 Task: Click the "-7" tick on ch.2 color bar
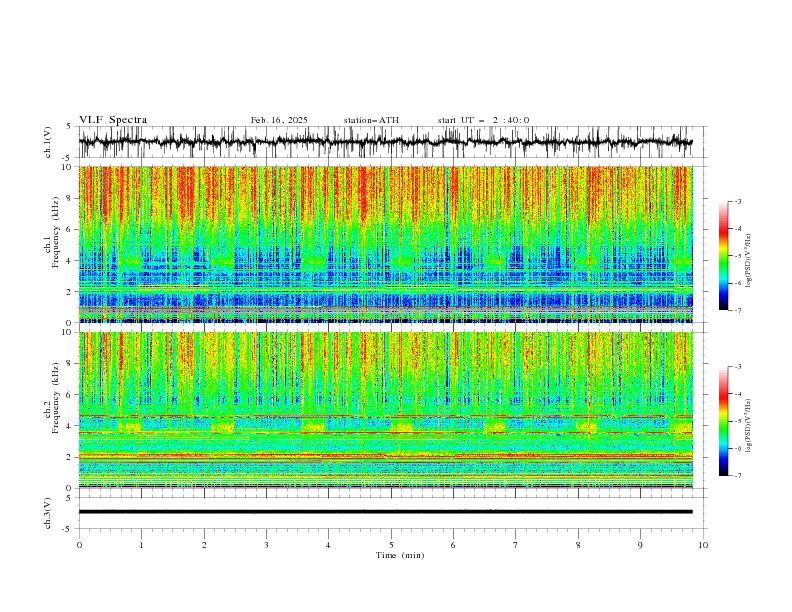click(738, 476)
